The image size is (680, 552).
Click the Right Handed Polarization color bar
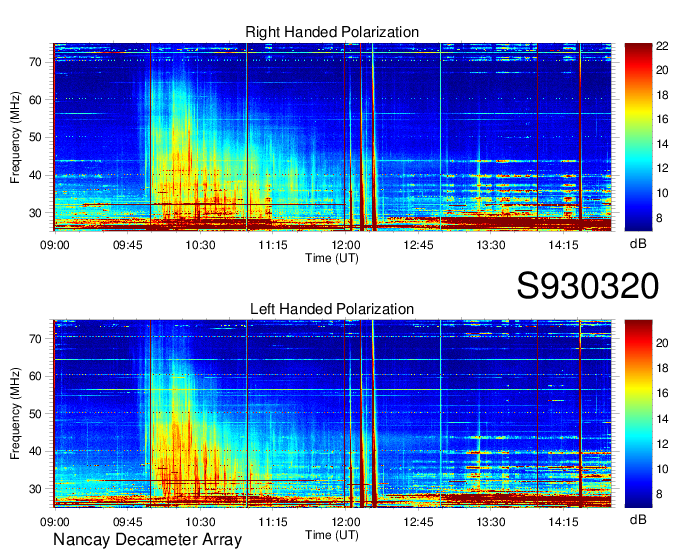[x=638, y=137]
